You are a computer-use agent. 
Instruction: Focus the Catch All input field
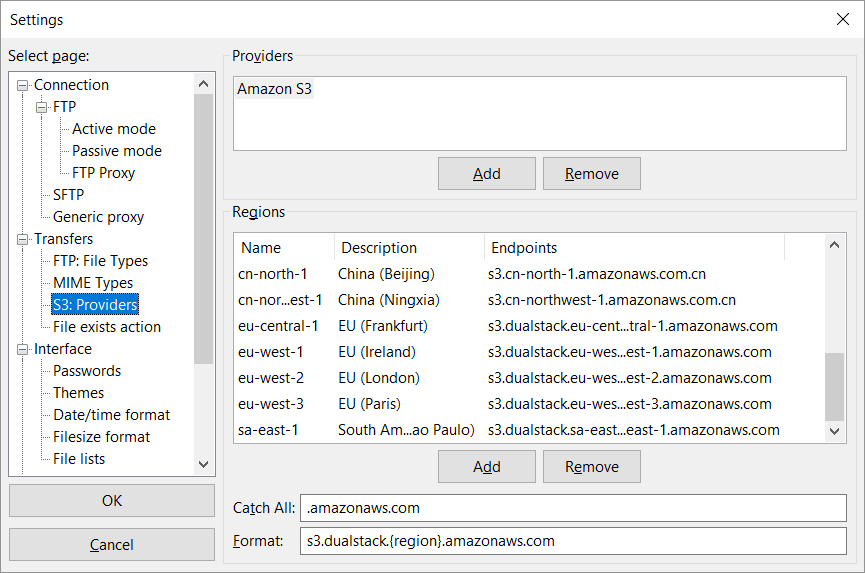[573, 508]
